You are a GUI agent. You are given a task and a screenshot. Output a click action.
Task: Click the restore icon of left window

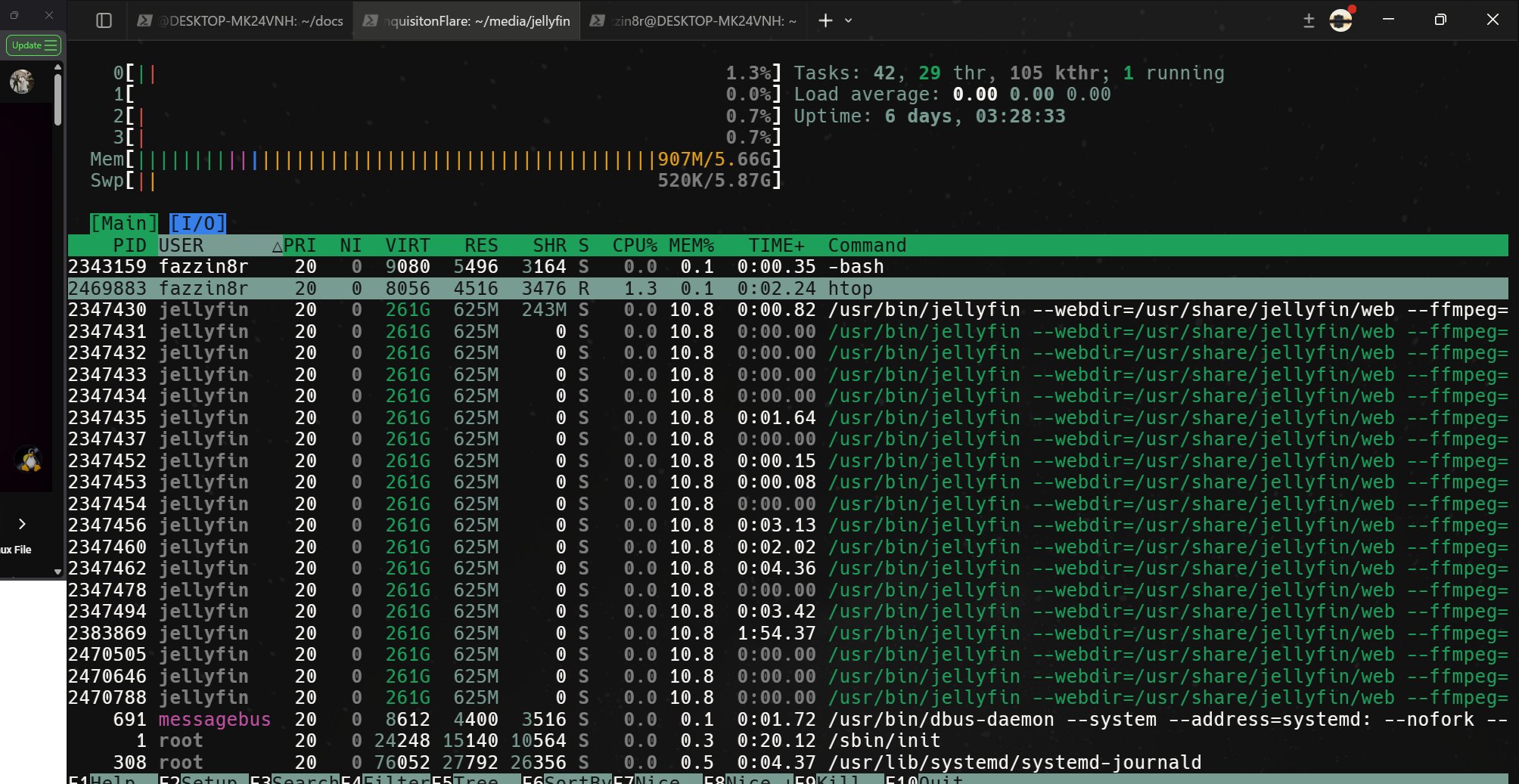14,15
